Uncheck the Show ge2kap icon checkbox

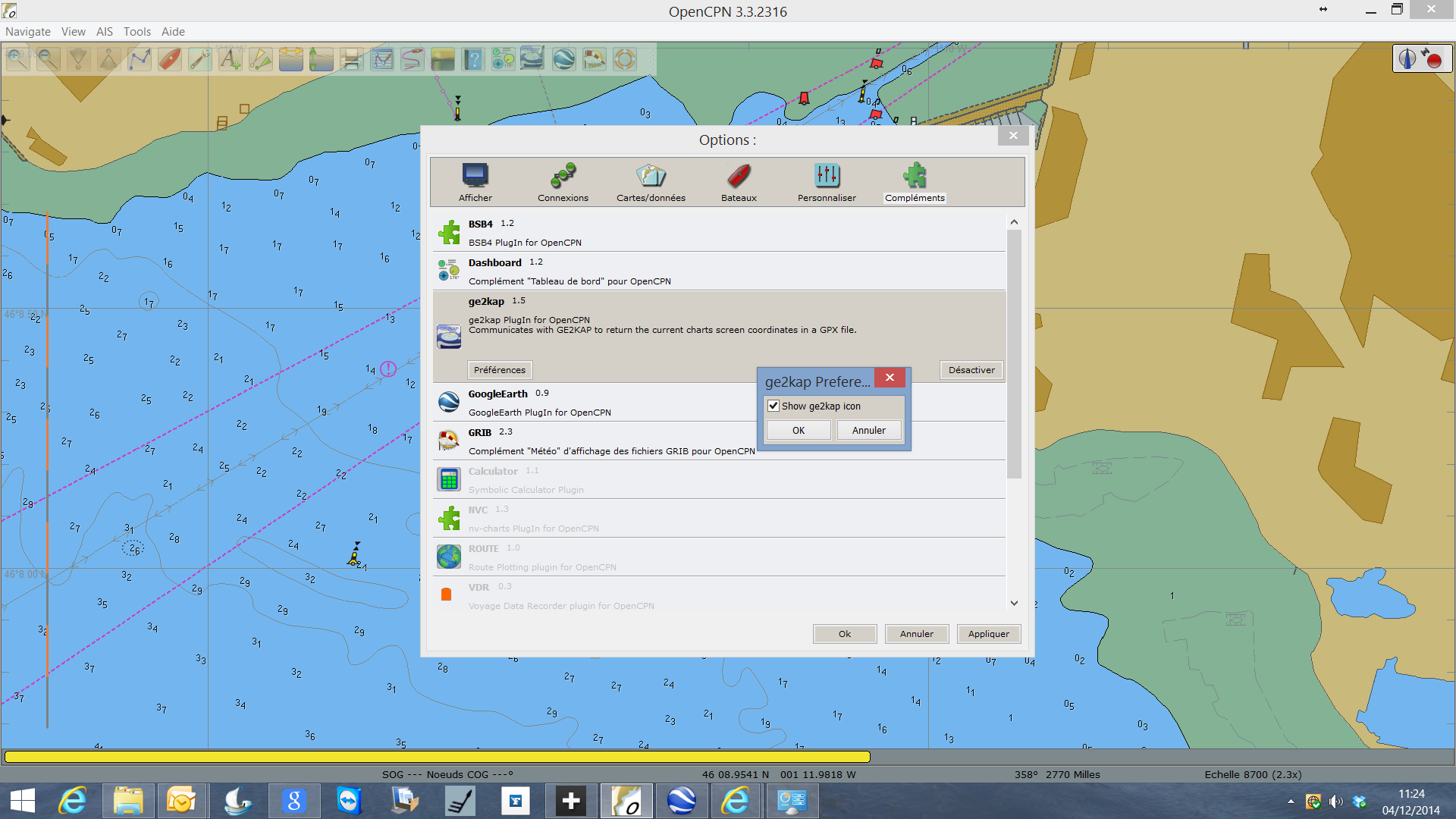773,406
